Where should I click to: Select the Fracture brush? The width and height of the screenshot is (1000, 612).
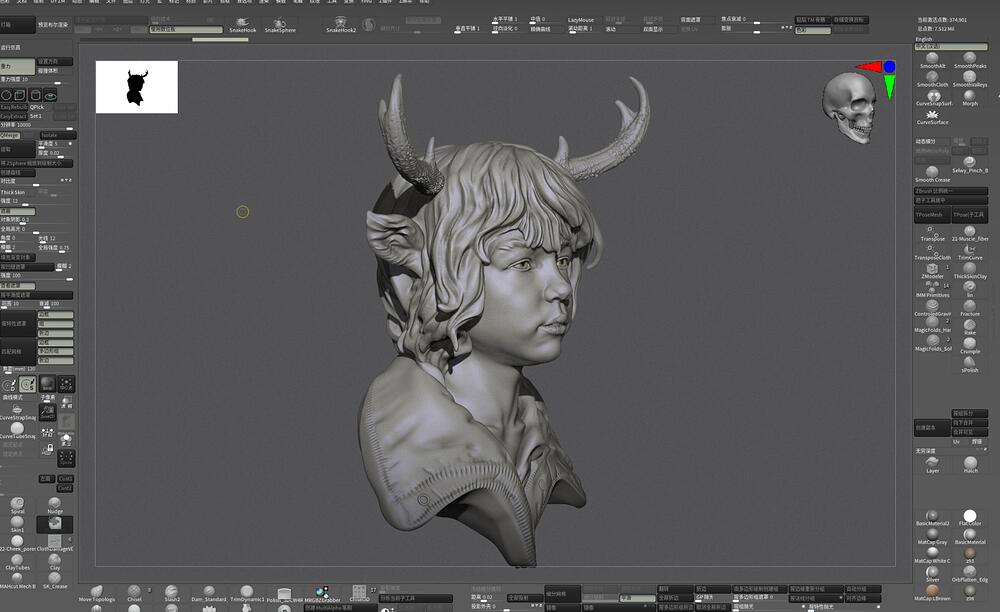tap(970, 309)
